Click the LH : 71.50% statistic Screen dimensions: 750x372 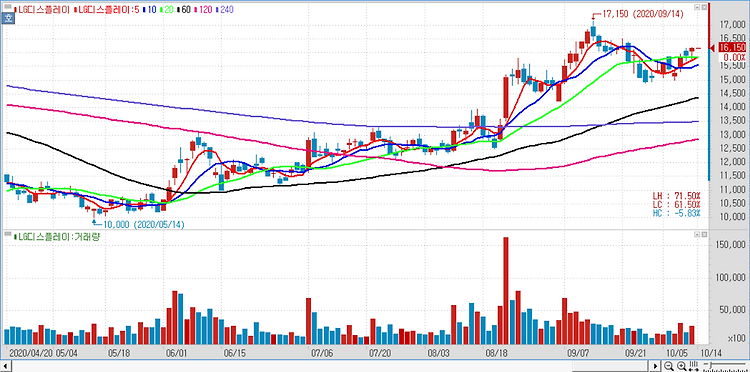pos(676,196)
